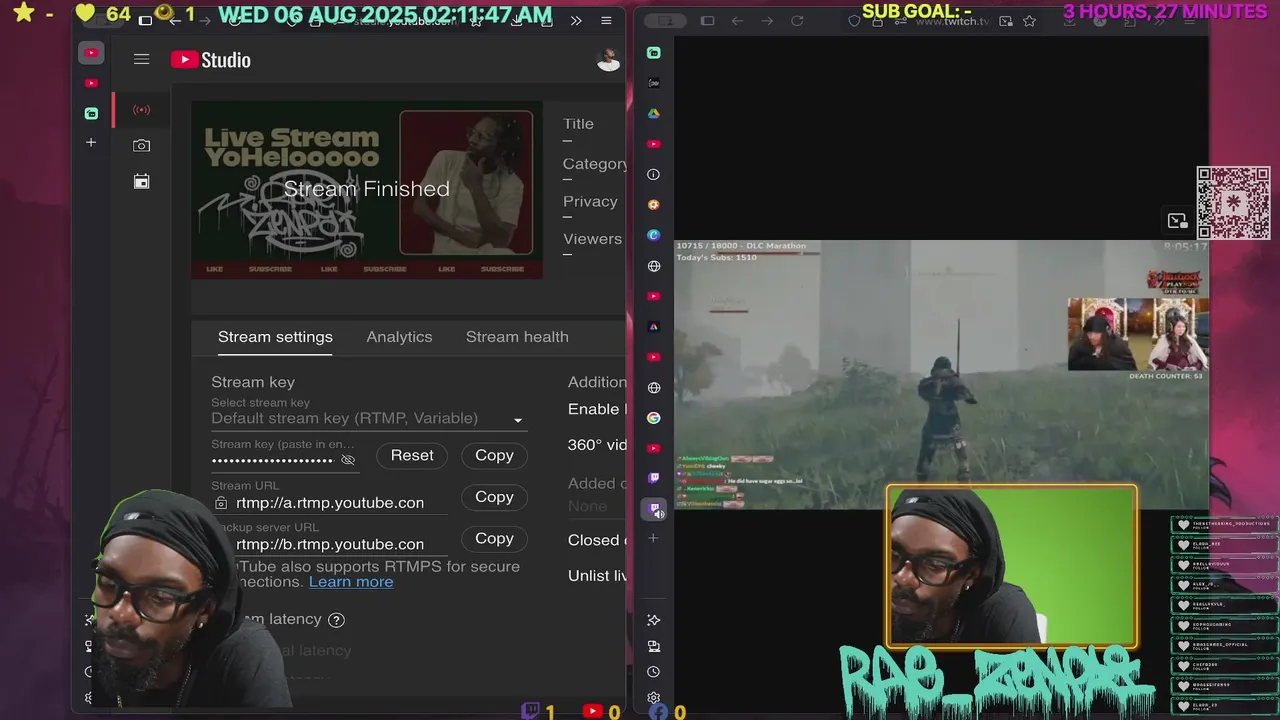Image resolution: width=1280 pixels, height=720 pixels.
Task: Switch to the Stream settings tab
Action: [x=275, y=337]
